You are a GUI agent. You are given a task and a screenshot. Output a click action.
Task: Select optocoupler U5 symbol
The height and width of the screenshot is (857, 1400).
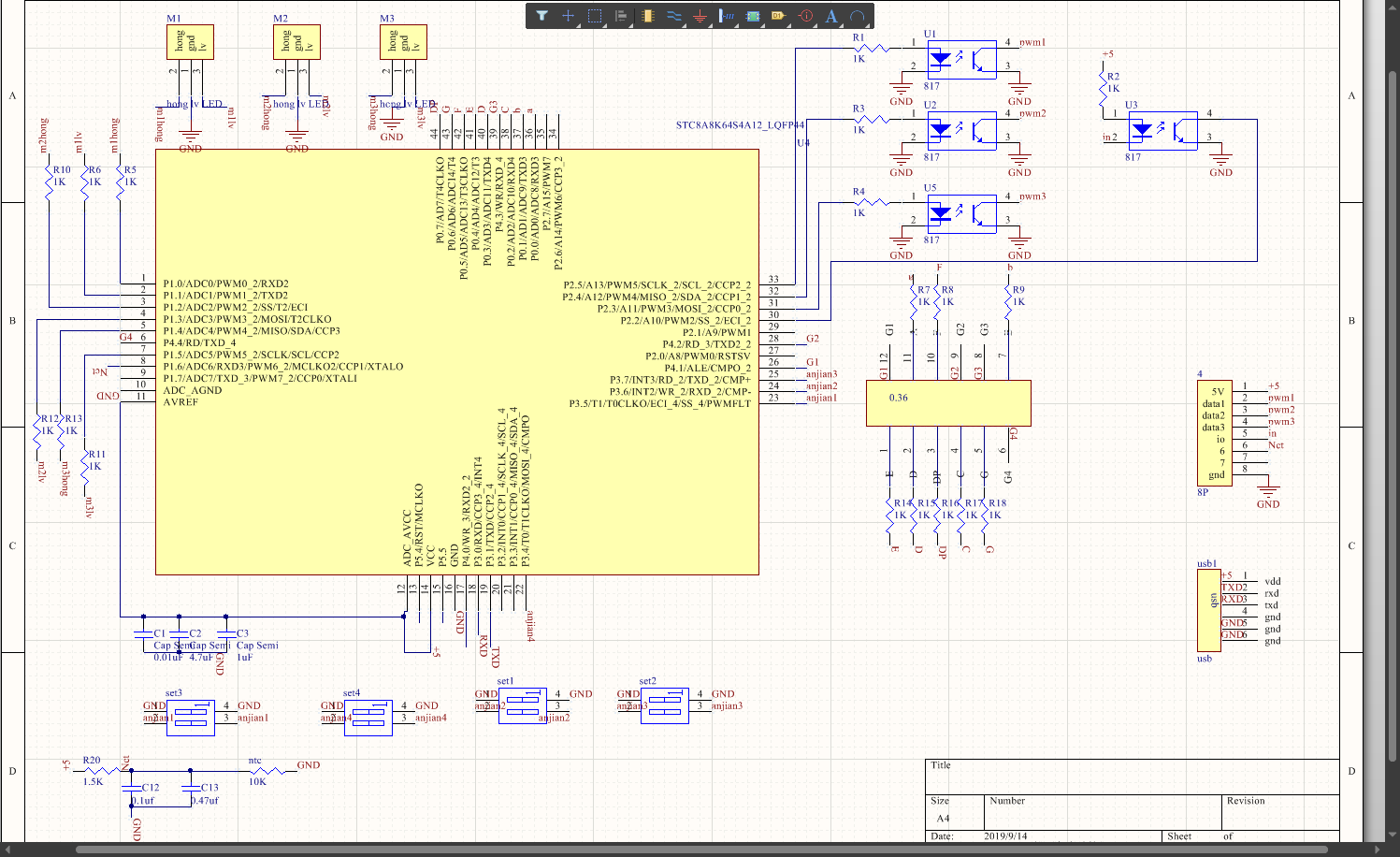point(961,213)
